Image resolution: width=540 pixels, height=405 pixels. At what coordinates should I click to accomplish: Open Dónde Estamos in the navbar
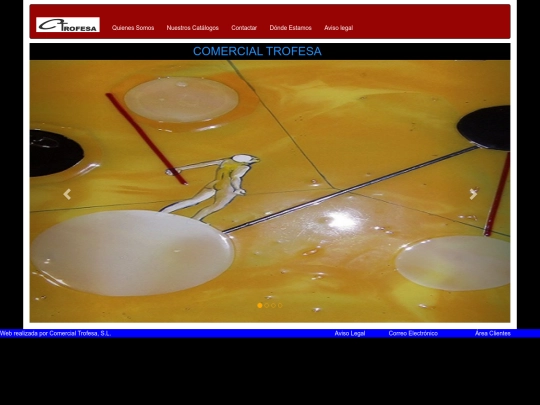[x=290, y=28]
